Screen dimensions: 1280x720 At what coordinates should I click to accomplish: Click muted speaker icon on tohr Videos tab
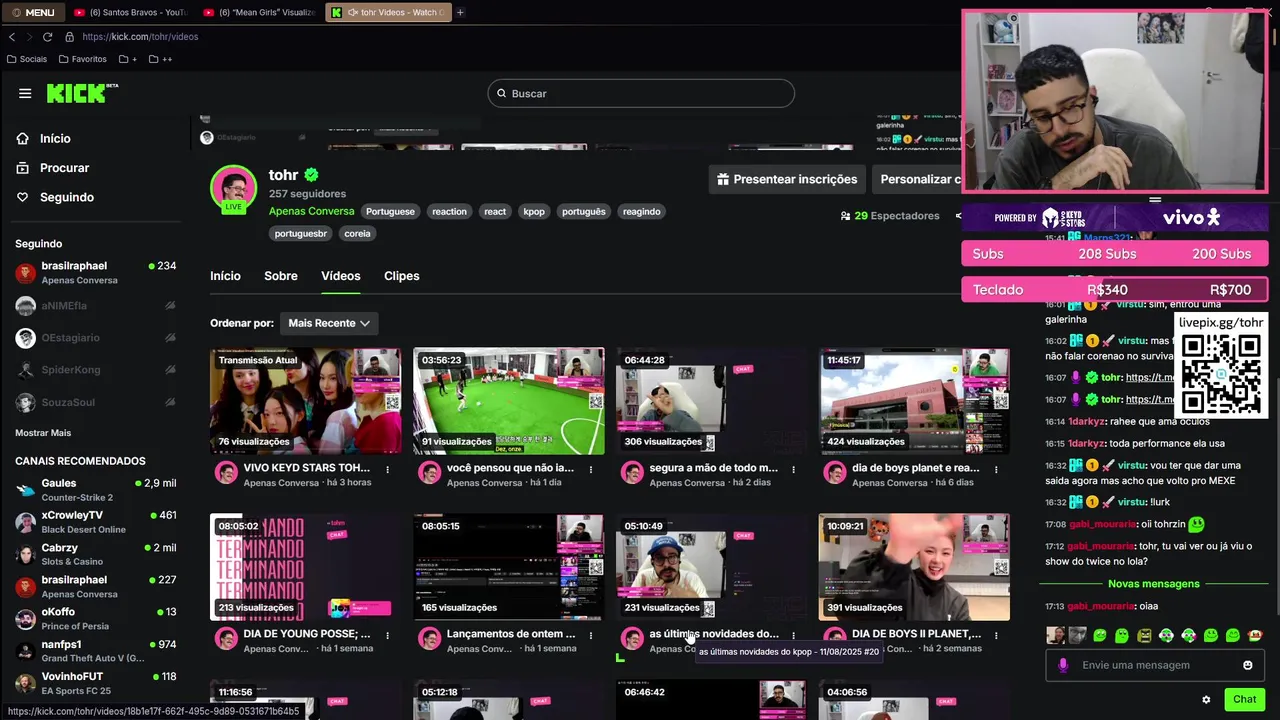tap(354, 12)
